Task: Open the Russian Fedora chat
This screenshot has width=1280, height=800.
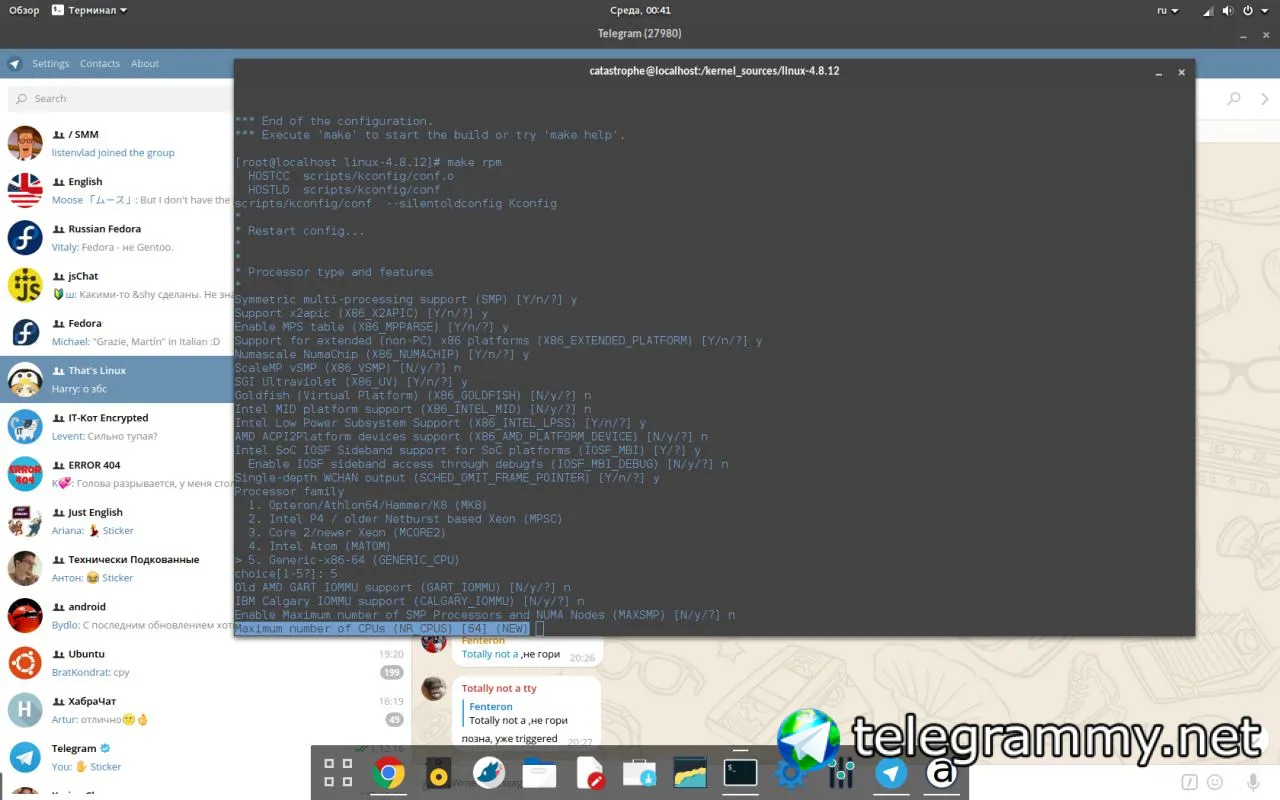Action: click(117, 238)
